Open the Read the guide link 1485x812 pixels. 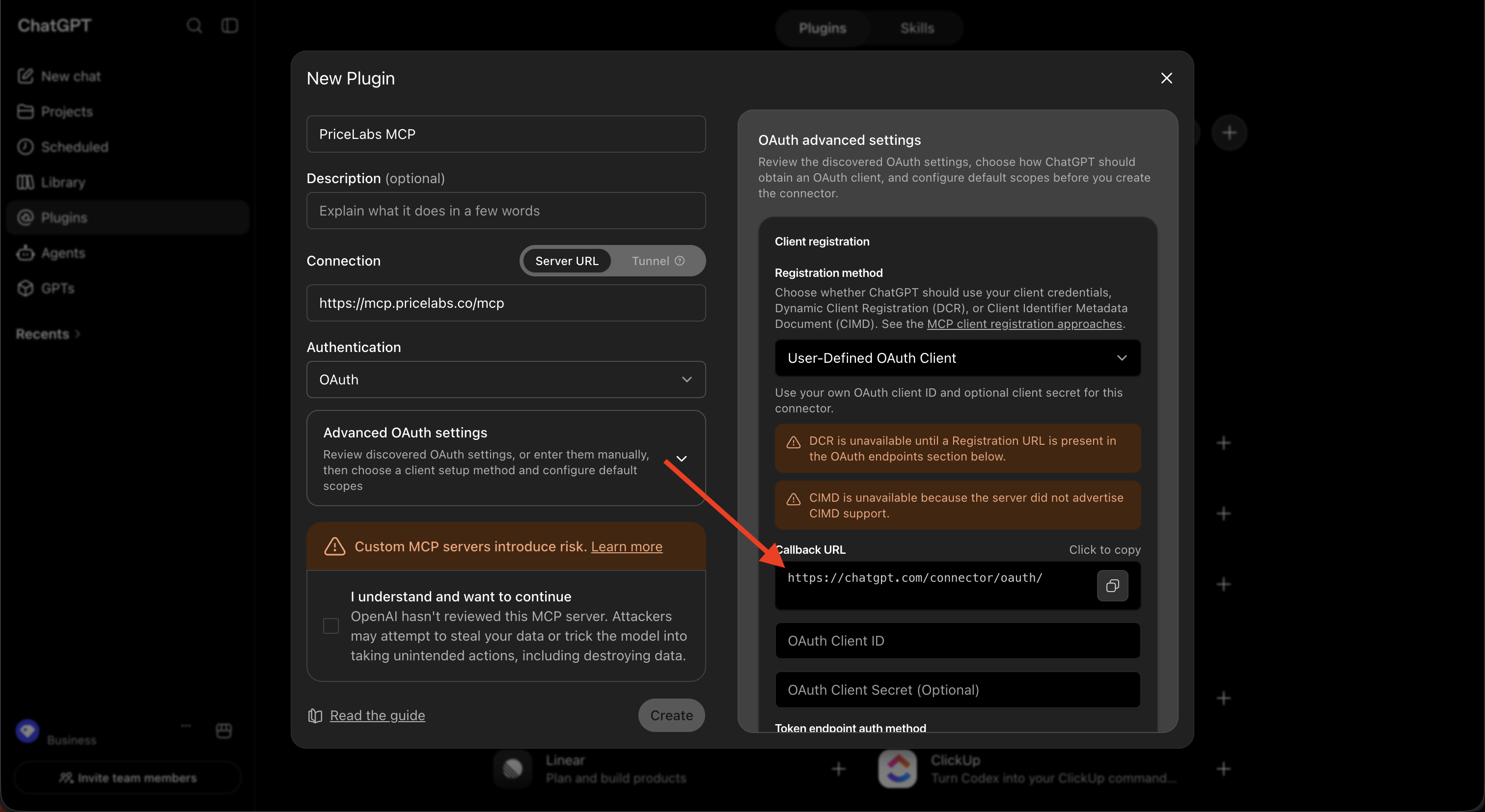tap(377, 715)
